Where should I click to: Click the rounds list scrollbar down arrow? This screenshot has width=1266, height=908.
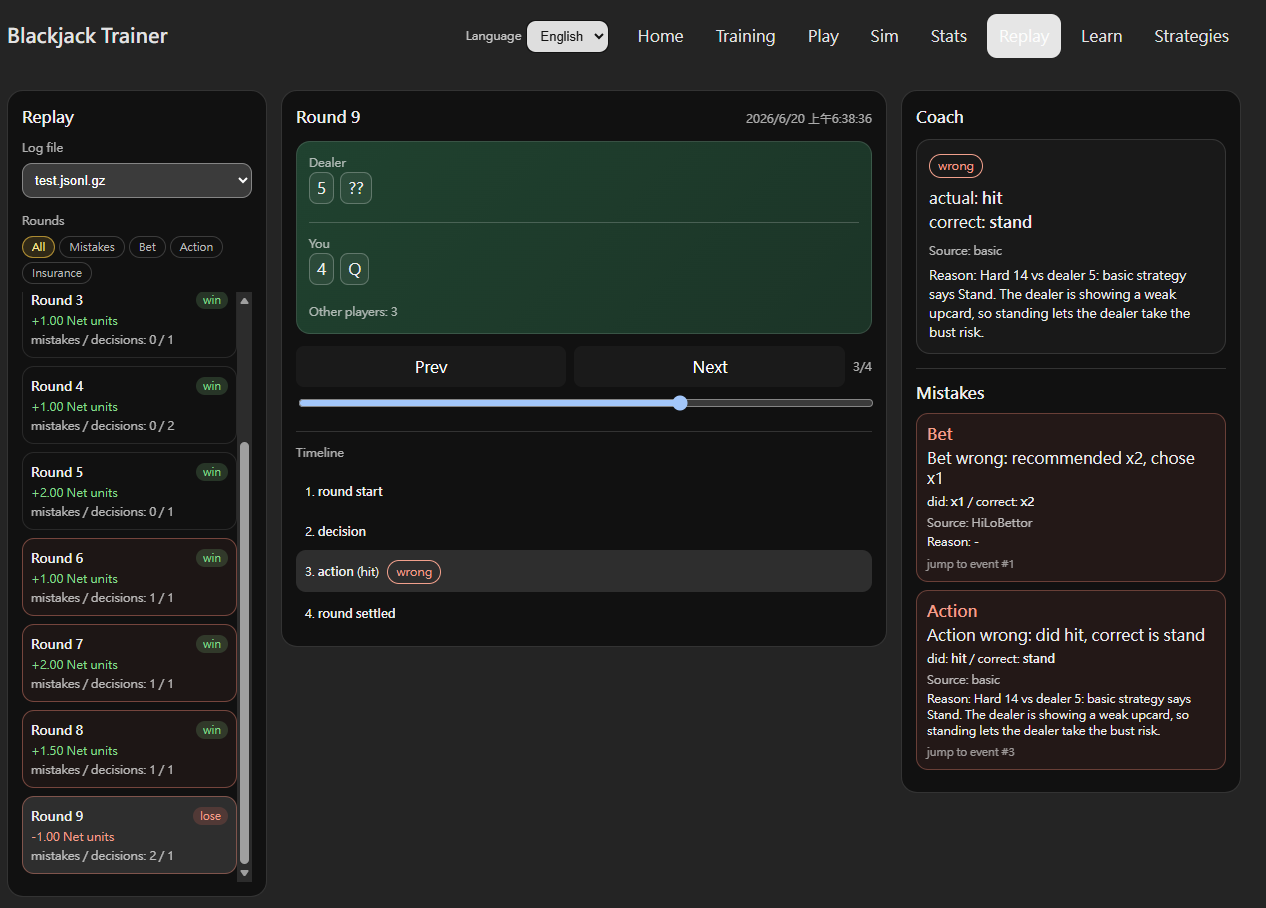pos(244,873)
